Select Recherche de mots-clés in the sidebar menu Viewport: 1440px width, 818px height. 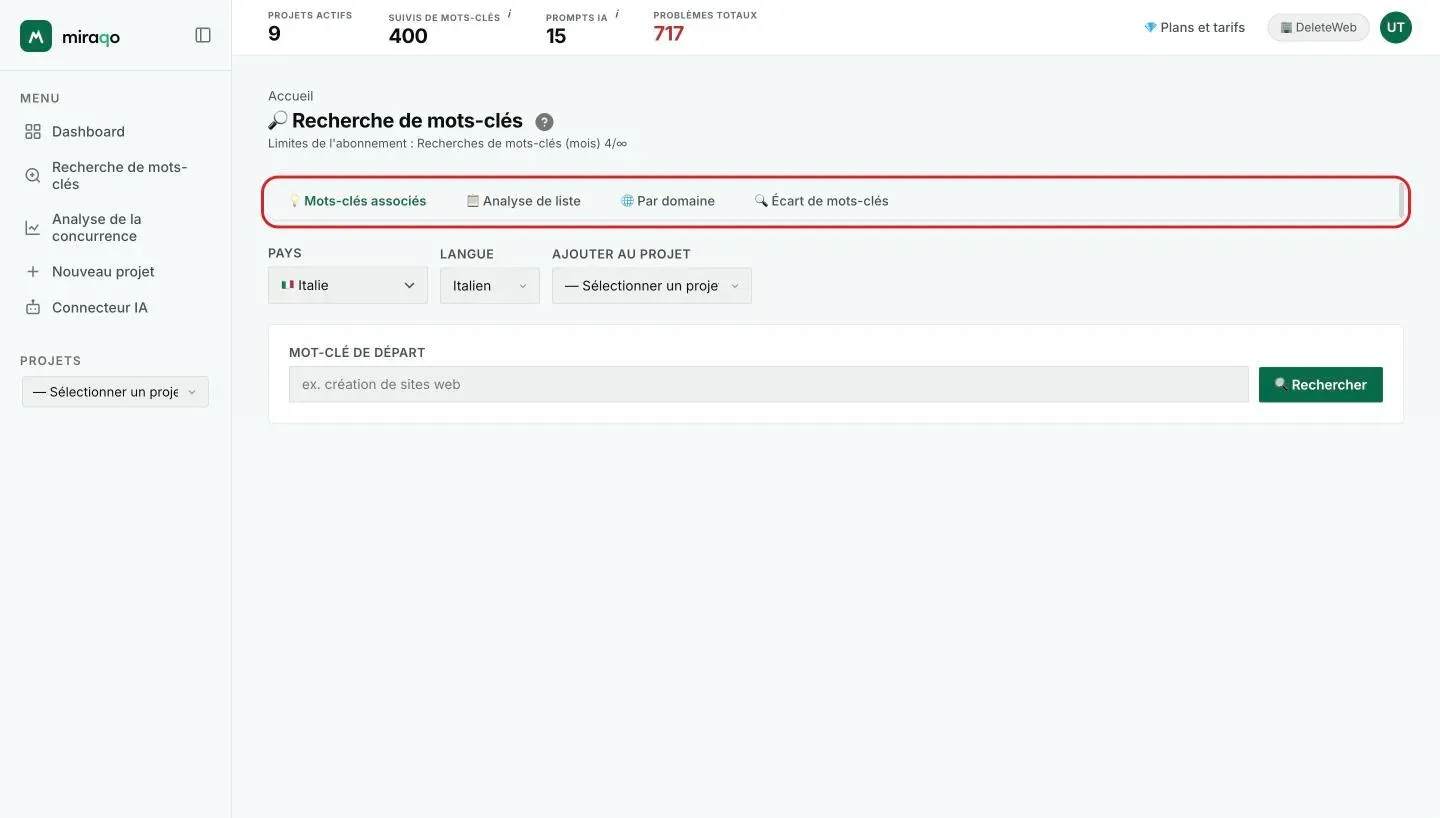pos(115,176)
